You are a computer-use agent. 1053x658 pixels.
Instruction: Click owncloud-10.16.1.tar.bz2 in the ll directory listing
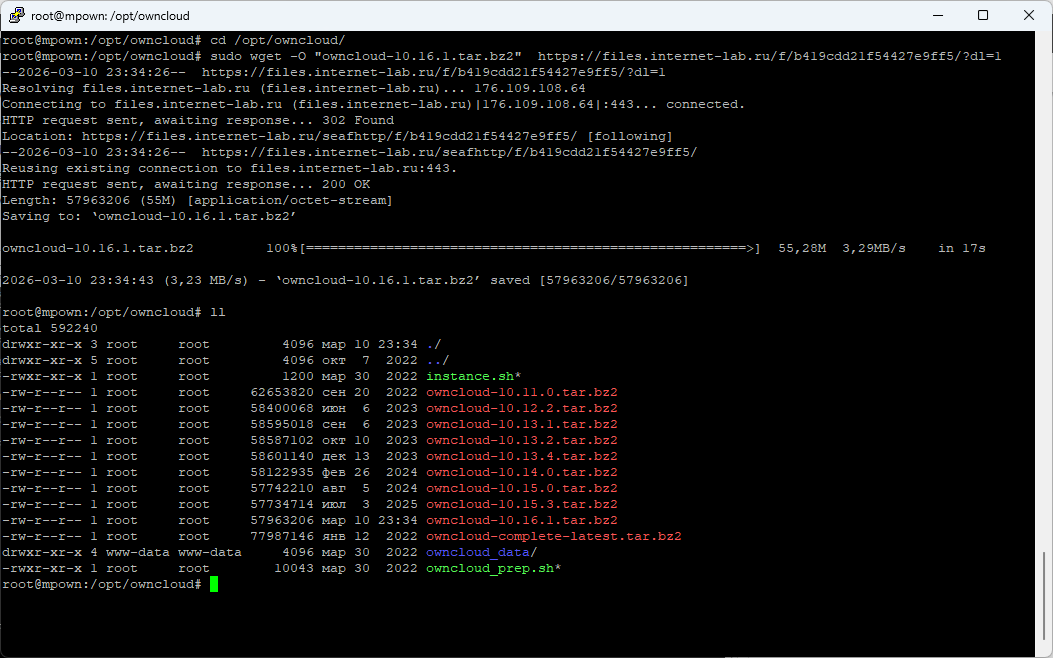pyautogui.click(x=522, y=520)
